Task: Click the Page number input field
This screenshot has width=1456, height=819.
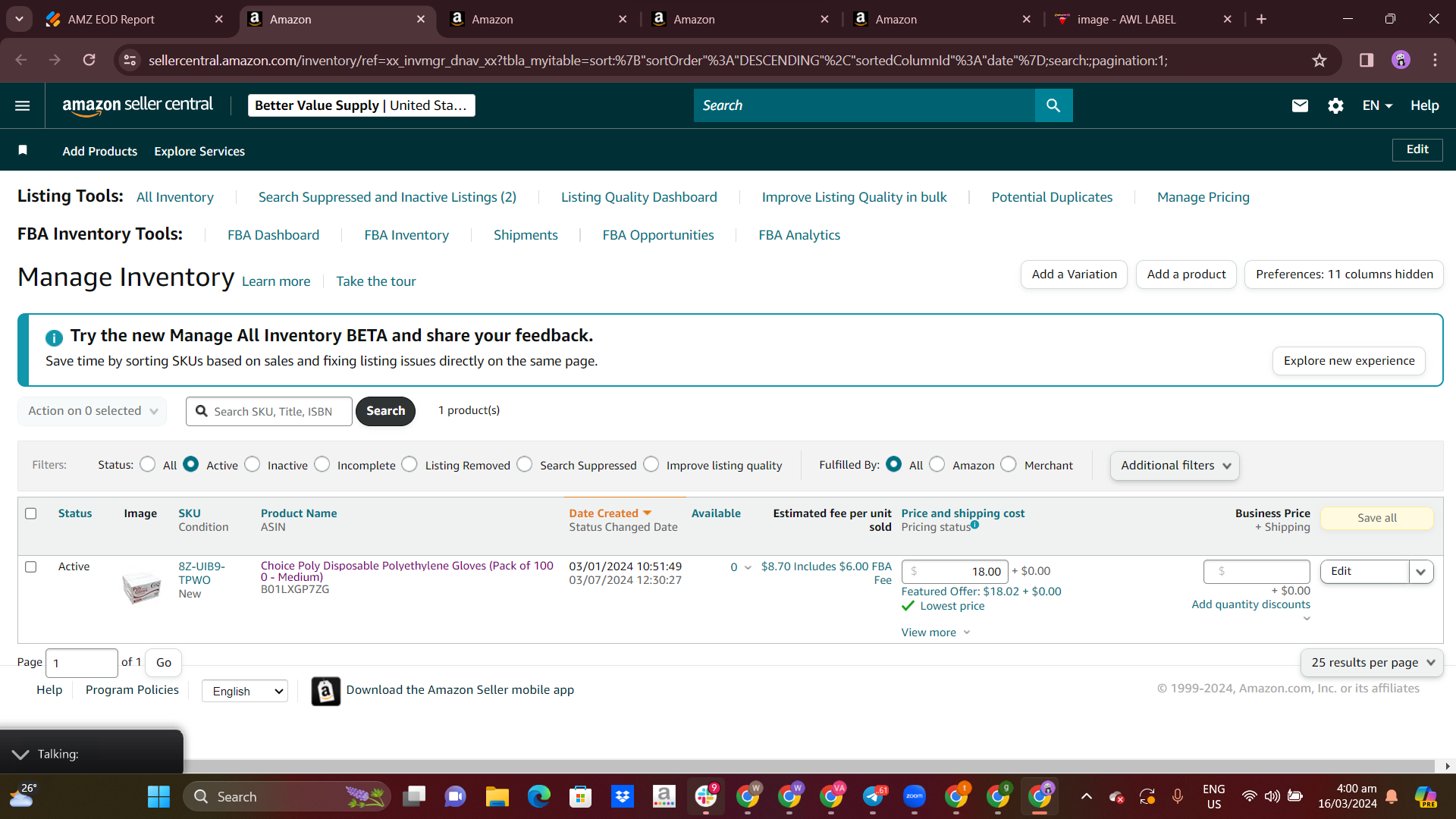Action: coord(82,663)
